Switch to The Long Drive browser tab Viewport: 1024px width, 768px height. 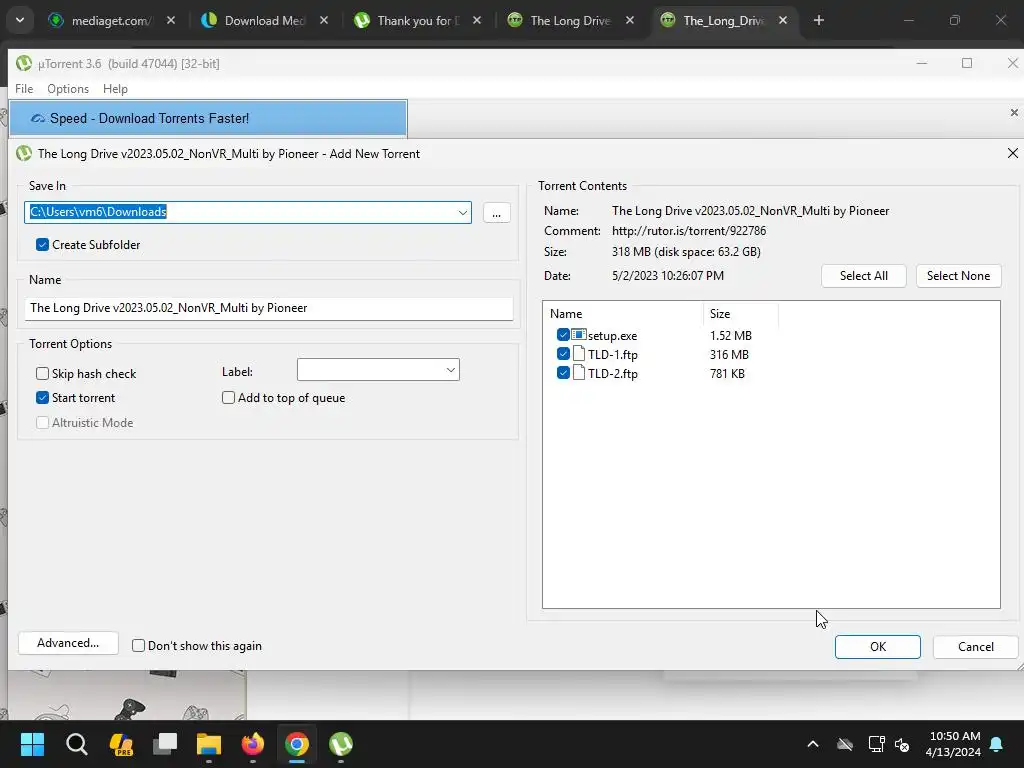pyautogui.click(x=570, y=20)
